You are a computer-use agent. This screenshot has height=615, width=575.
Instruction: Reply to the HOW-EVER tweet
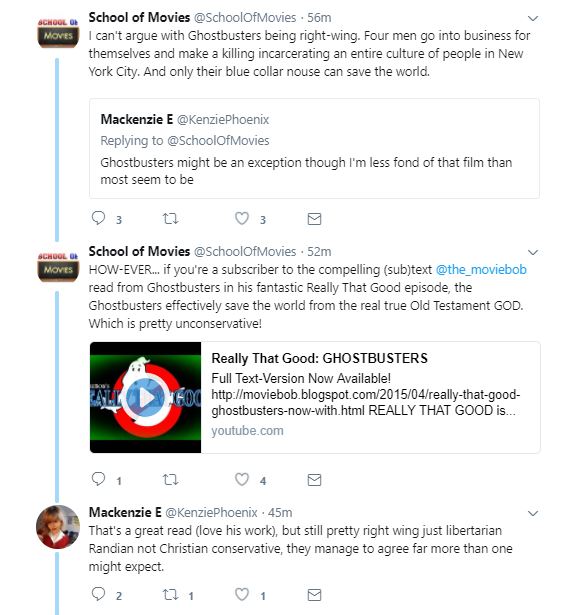coord(98,479)
